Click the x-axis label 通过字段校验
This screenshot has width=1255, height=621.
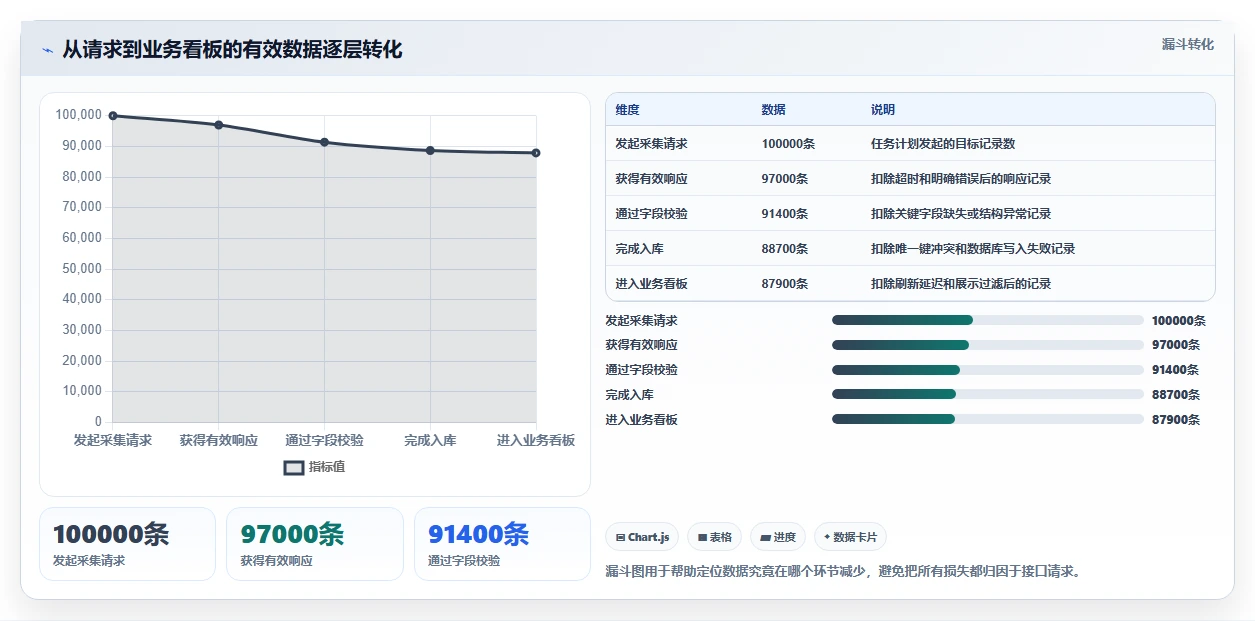pyautogui.click(x=324, y=440)
